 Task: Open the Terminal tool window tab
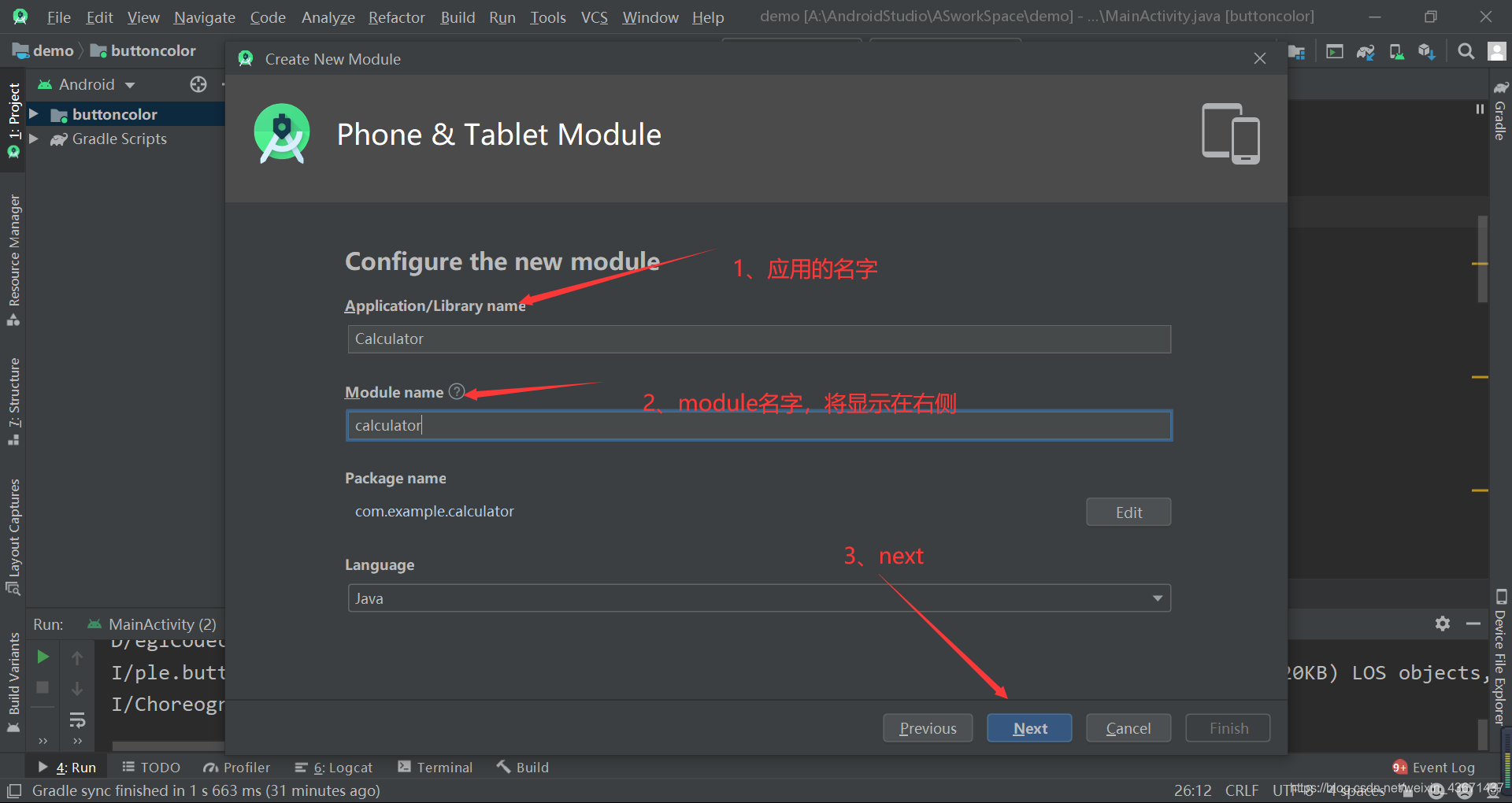click(x=435, y=768)
